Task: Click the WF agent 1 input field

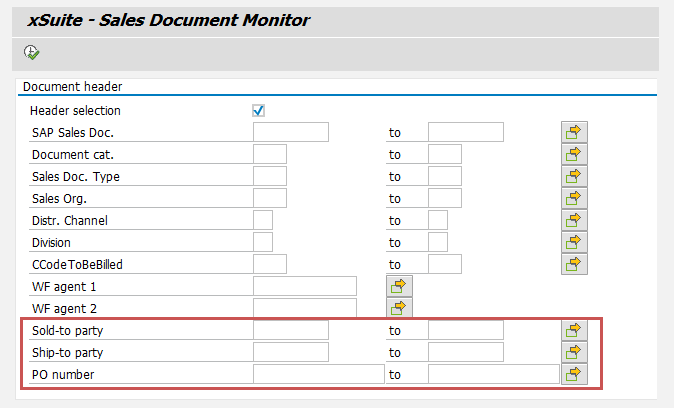Action: point(304,286)
